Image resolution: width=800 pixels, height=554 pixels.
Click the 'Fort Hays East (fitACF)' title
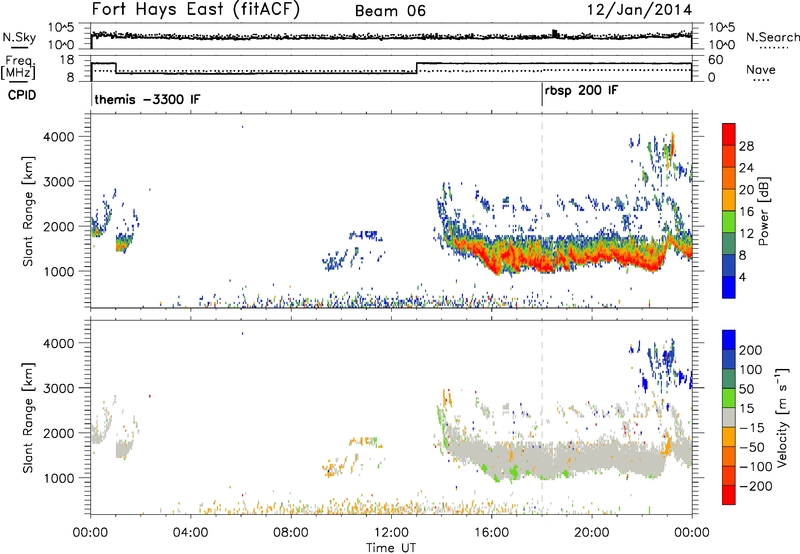click(x=195, y=10)
